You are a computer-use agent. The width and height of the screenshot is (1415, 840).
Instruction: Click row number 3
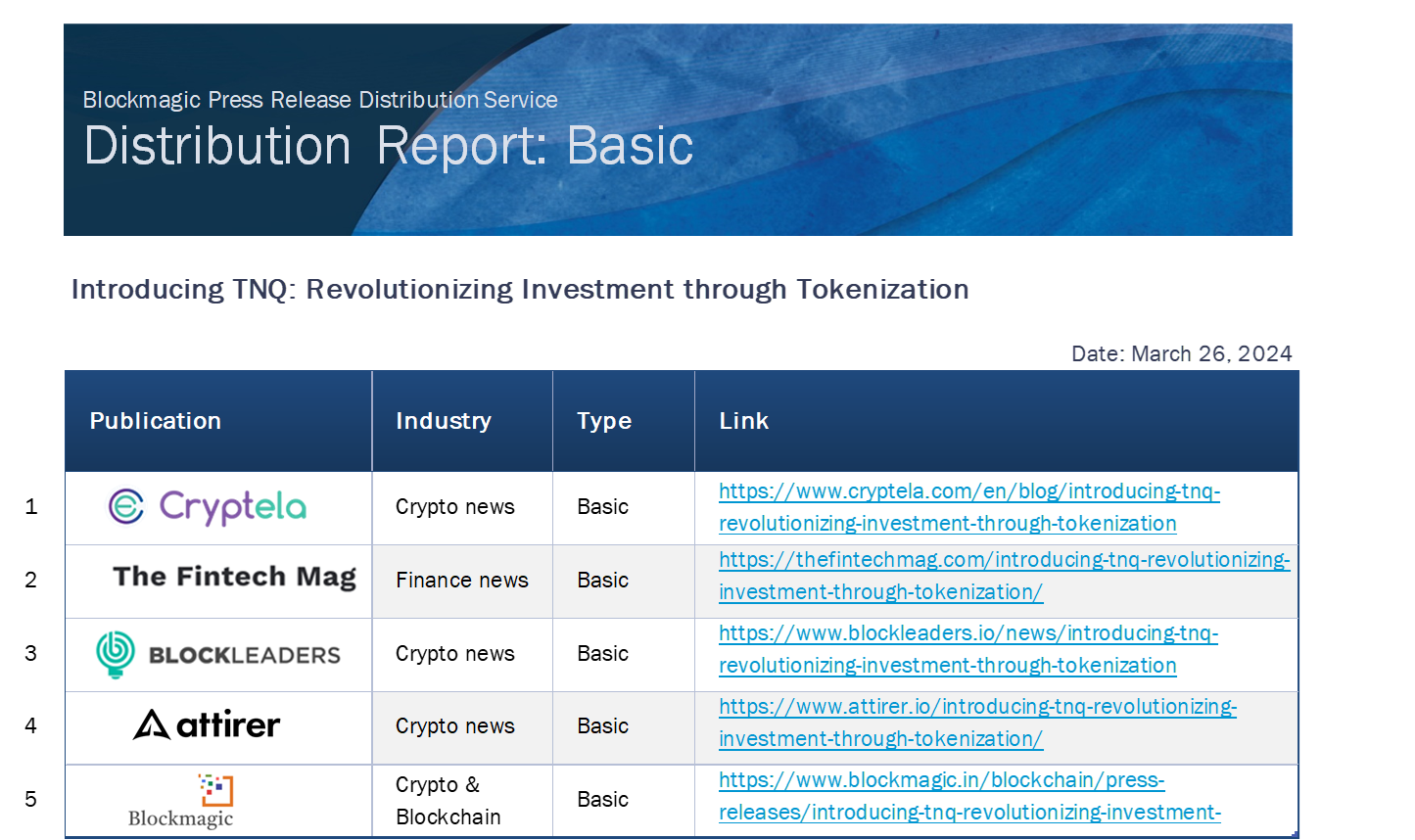[31, 653]
